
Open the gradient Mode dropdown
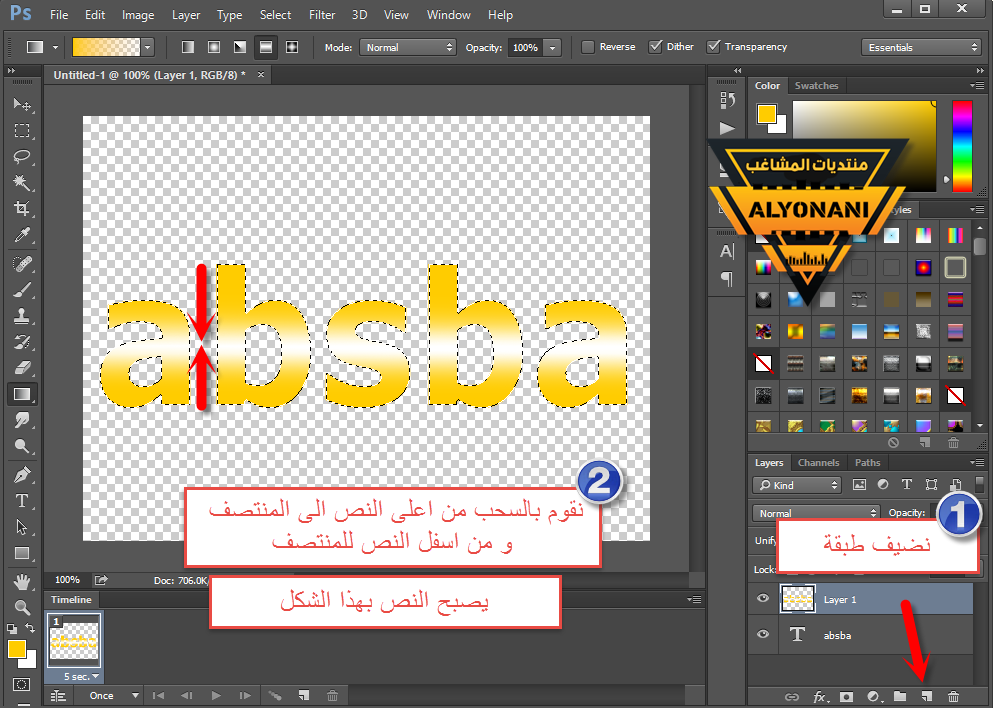click(407, 47)
